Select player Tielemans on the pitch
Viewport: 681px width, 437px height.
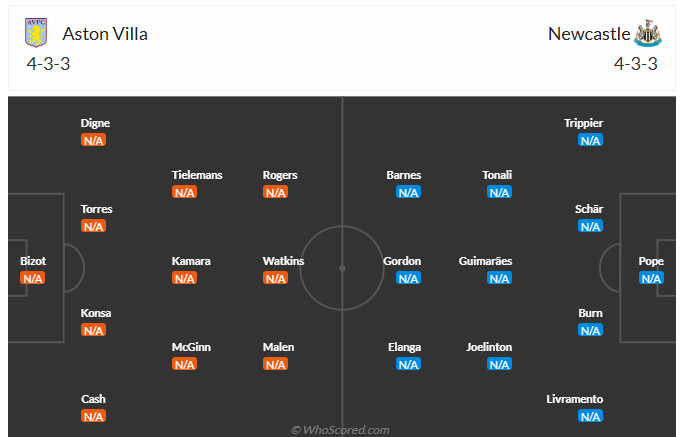click(197, 175)
